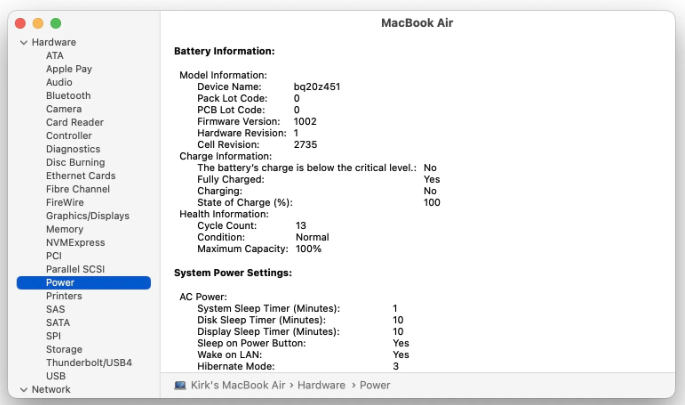Click Power in the path bar
The width and height of the screenshot is (685, 405).
[x=375, y=385]
